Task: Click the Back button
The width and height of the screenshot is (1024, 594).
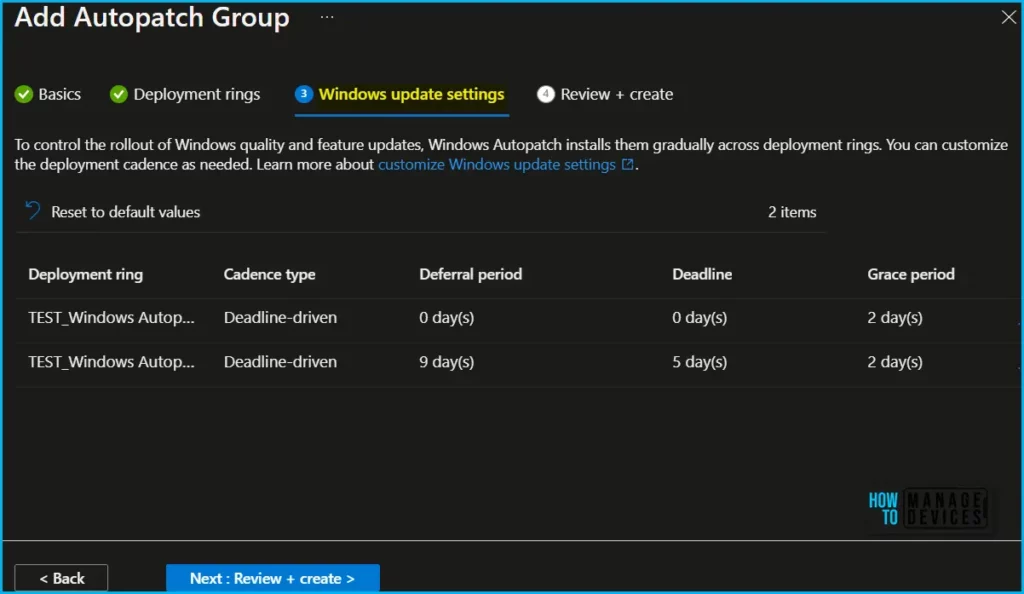Action: pyautogui.click(x=61, y=578)
